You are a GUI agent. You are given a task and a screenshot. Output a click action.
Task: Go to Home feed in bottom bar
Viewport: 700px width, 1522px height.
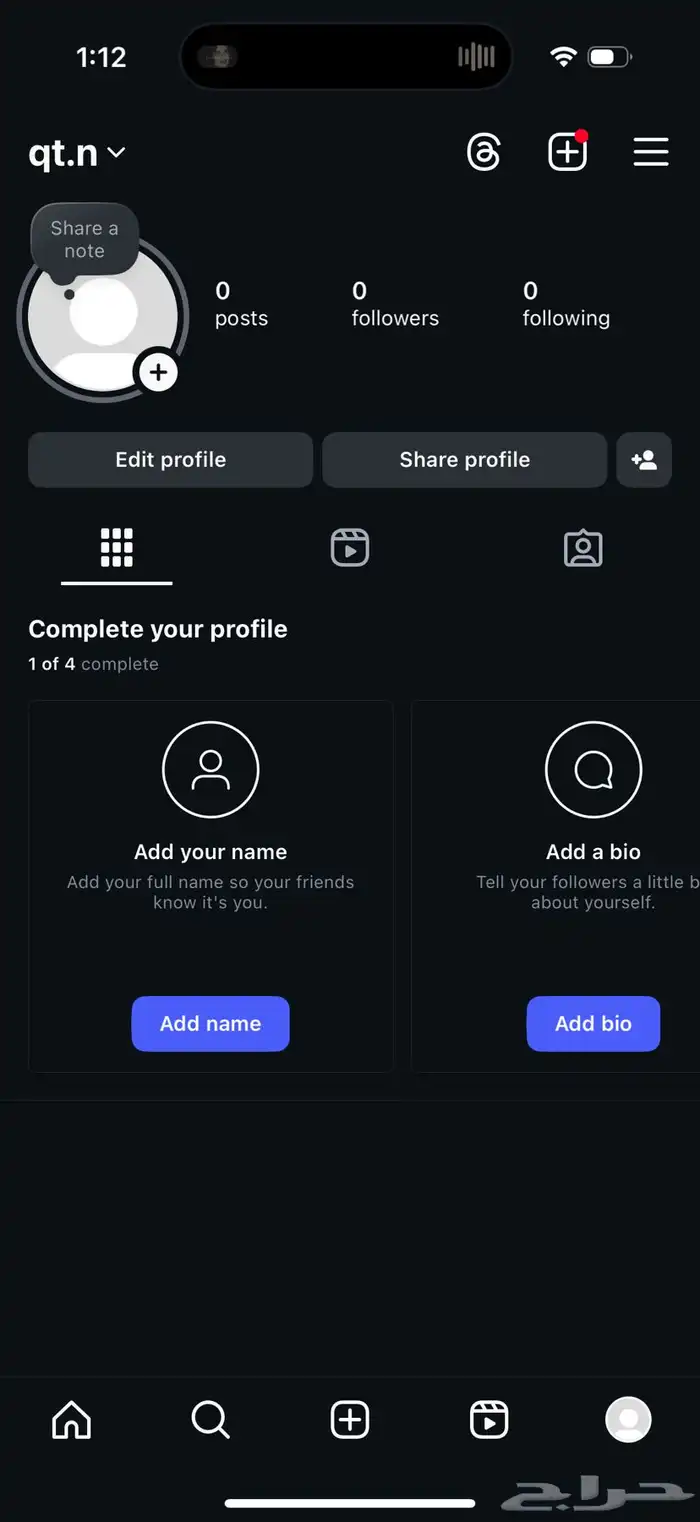click(71, 1419)
